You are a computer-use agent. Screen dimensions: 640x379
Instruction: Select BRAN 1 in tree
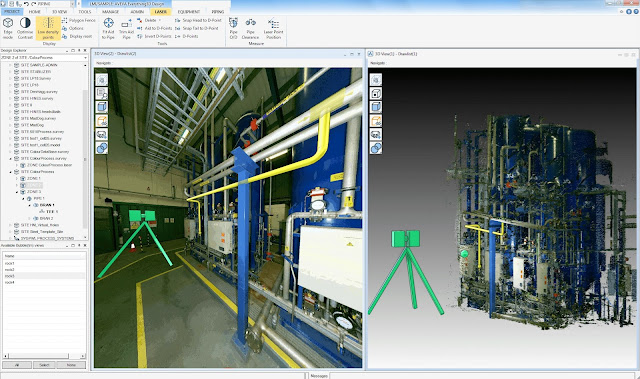pyautogui.click(x=47, y=205)
